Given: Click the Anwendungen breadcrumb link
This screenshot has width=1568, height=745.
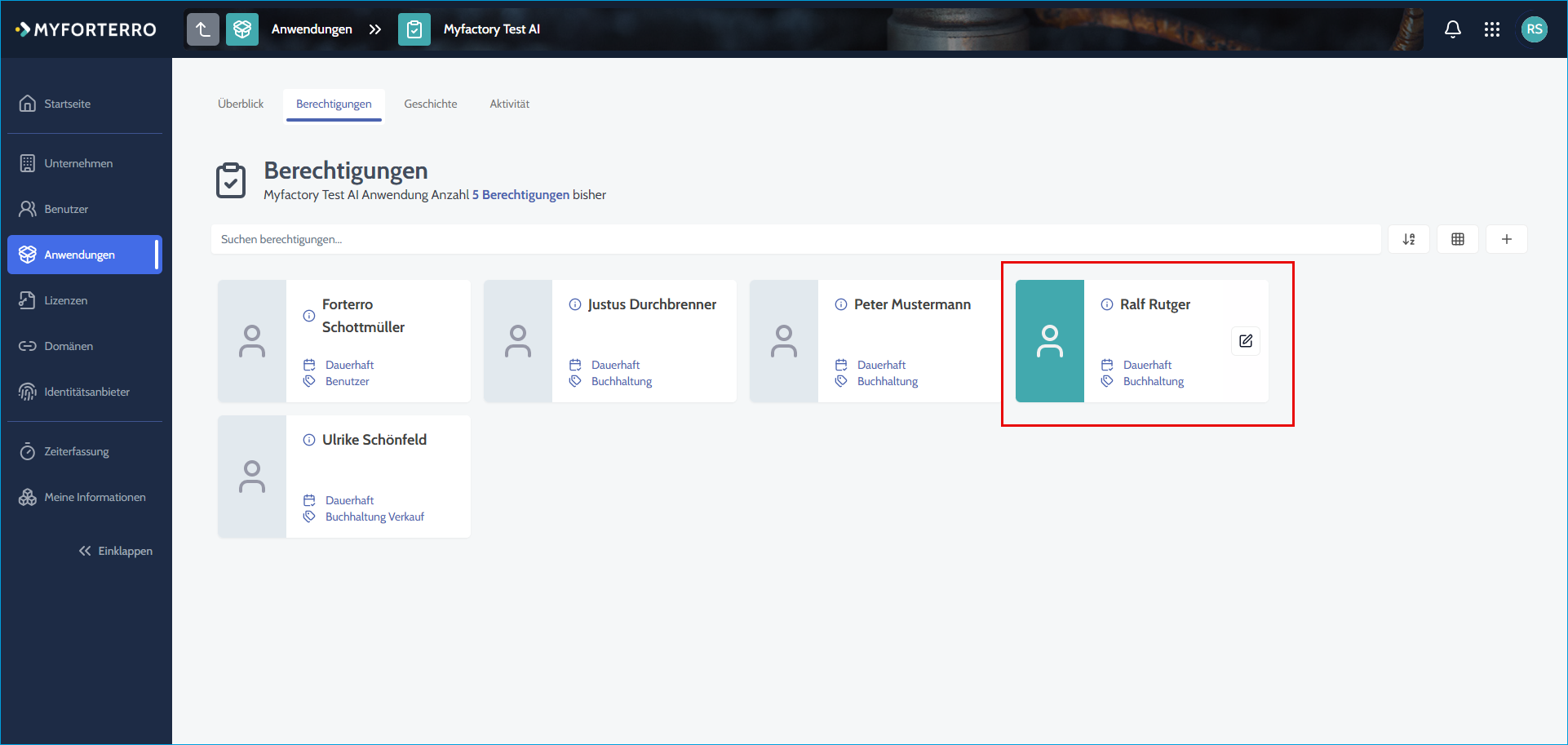Looking at the screenshot, I should (x=312, y=29).
